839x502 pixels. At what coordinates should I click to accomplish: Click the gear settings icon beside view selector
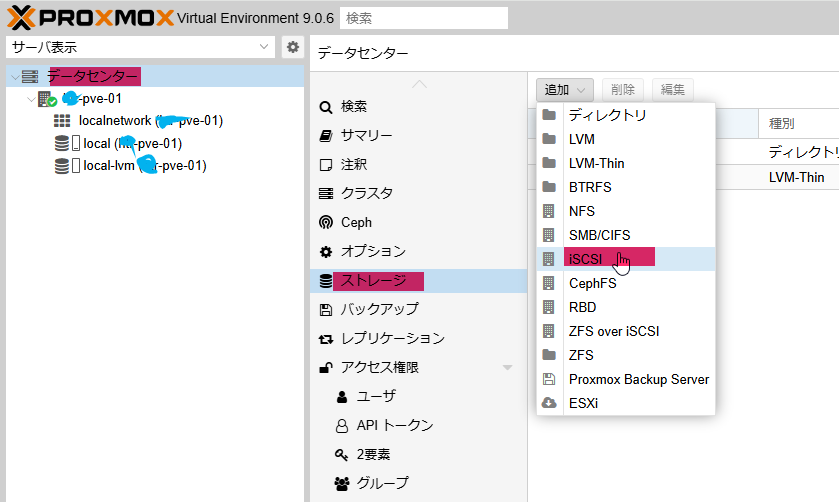pyautogui.click(x=293, y=47)
